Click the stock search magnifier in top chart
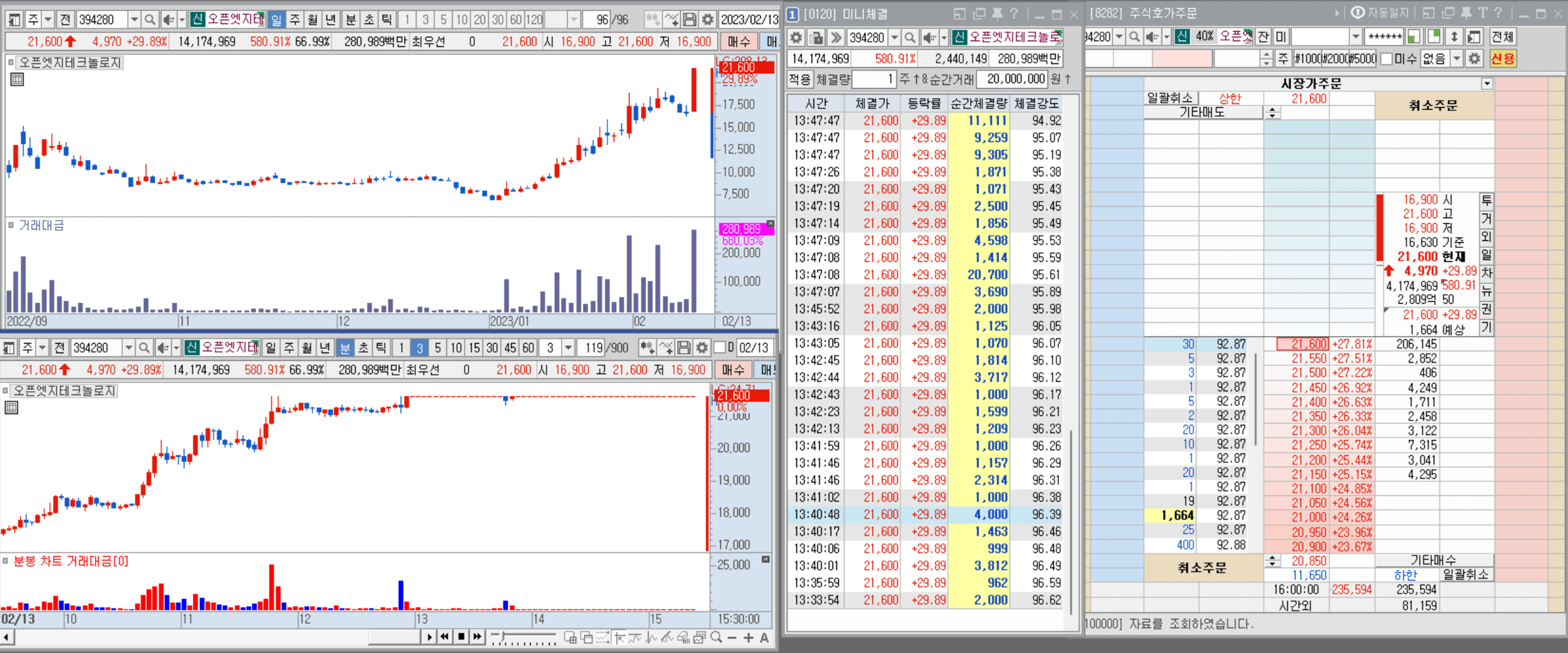This screenshot has width=1568, height=653. pos(150,20)
